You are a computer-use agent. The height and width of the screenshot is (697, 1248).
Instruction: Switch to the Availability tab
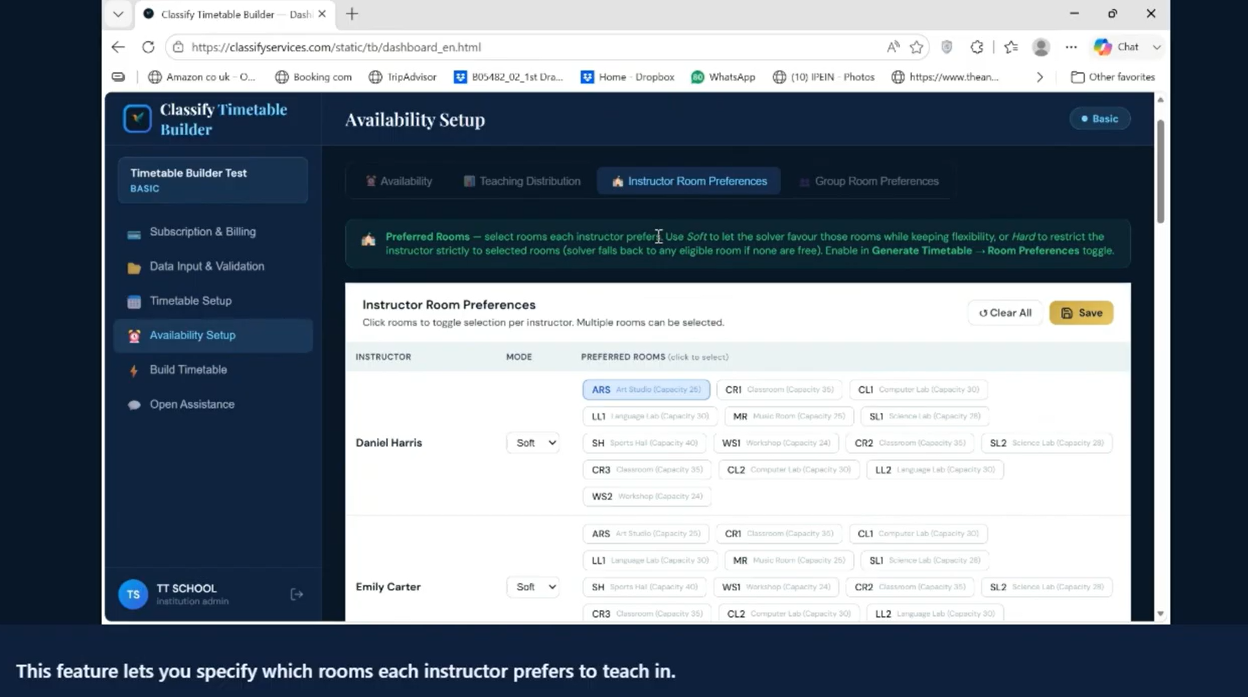(398, 181)
